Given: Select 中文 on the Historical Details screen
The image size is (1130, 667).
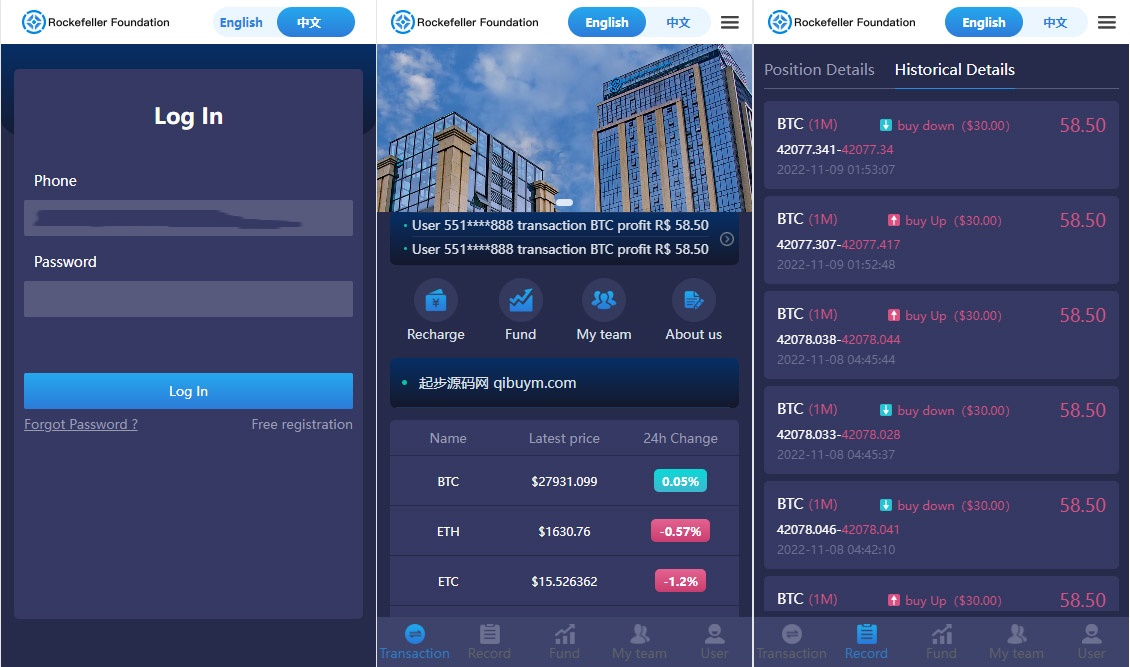Looking at the screenshot, I should click(x=1055, y=22).
